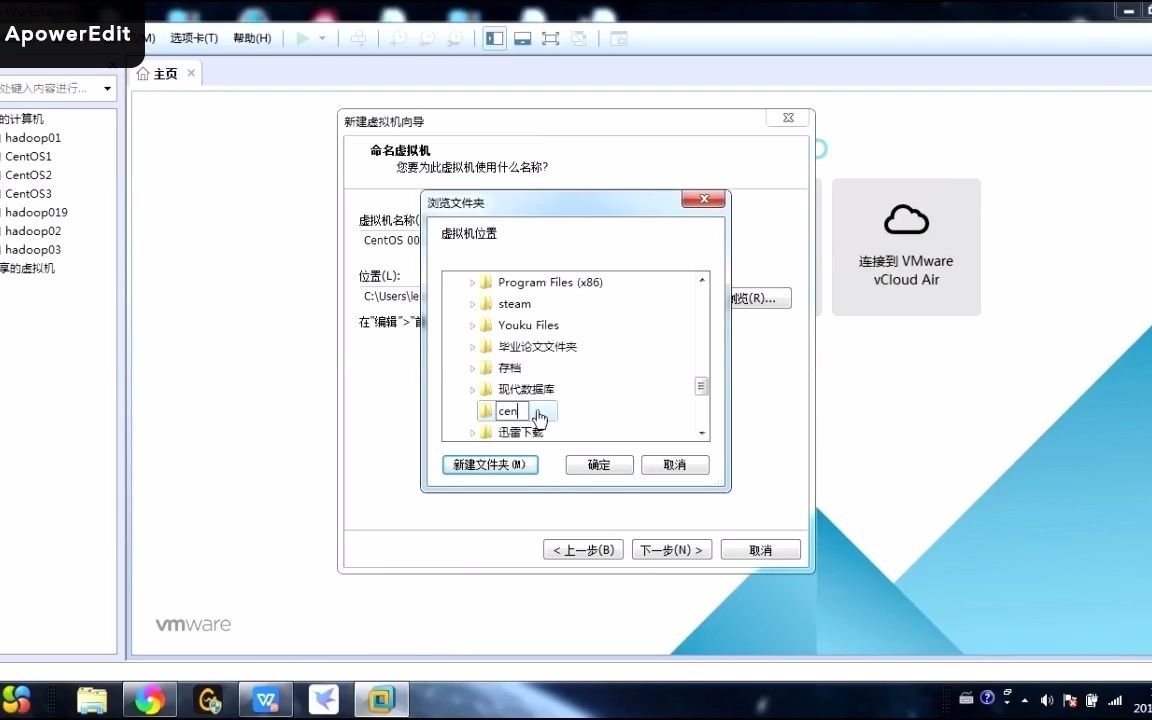Power on the virtual machine with the play icon
Screen dimensions: 1152x720
pos(302,37)
